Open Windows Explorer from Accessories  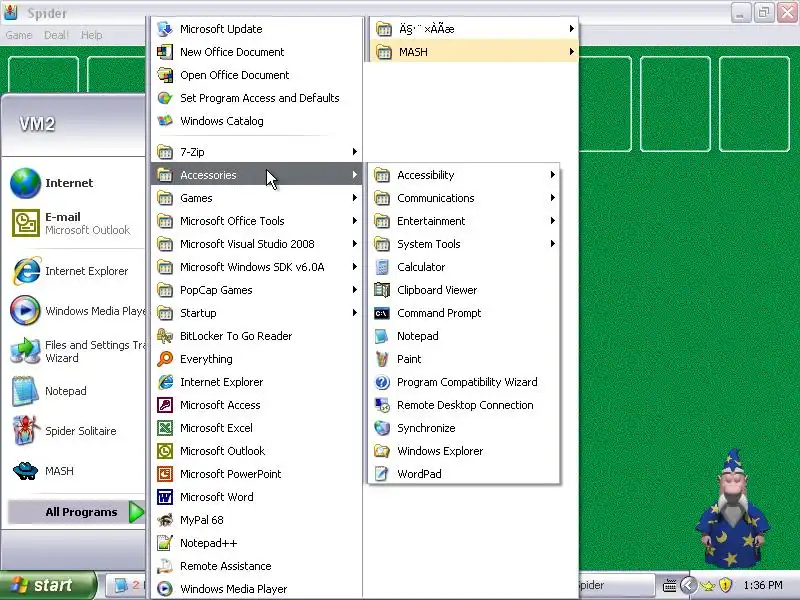point(463,451)
